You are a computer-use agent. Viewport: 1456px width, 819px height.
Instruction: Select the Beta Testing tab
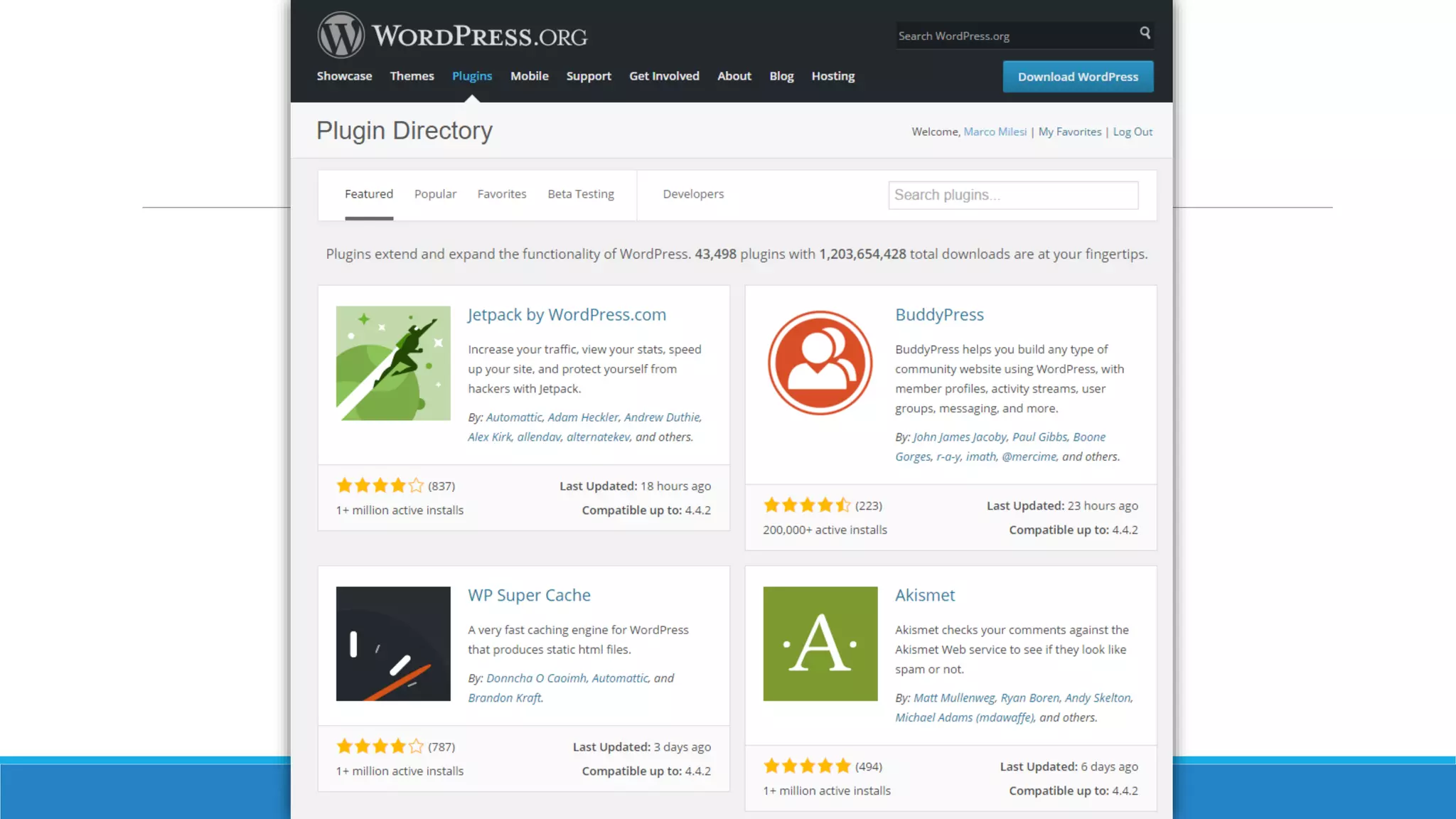(x=580, y=194)
